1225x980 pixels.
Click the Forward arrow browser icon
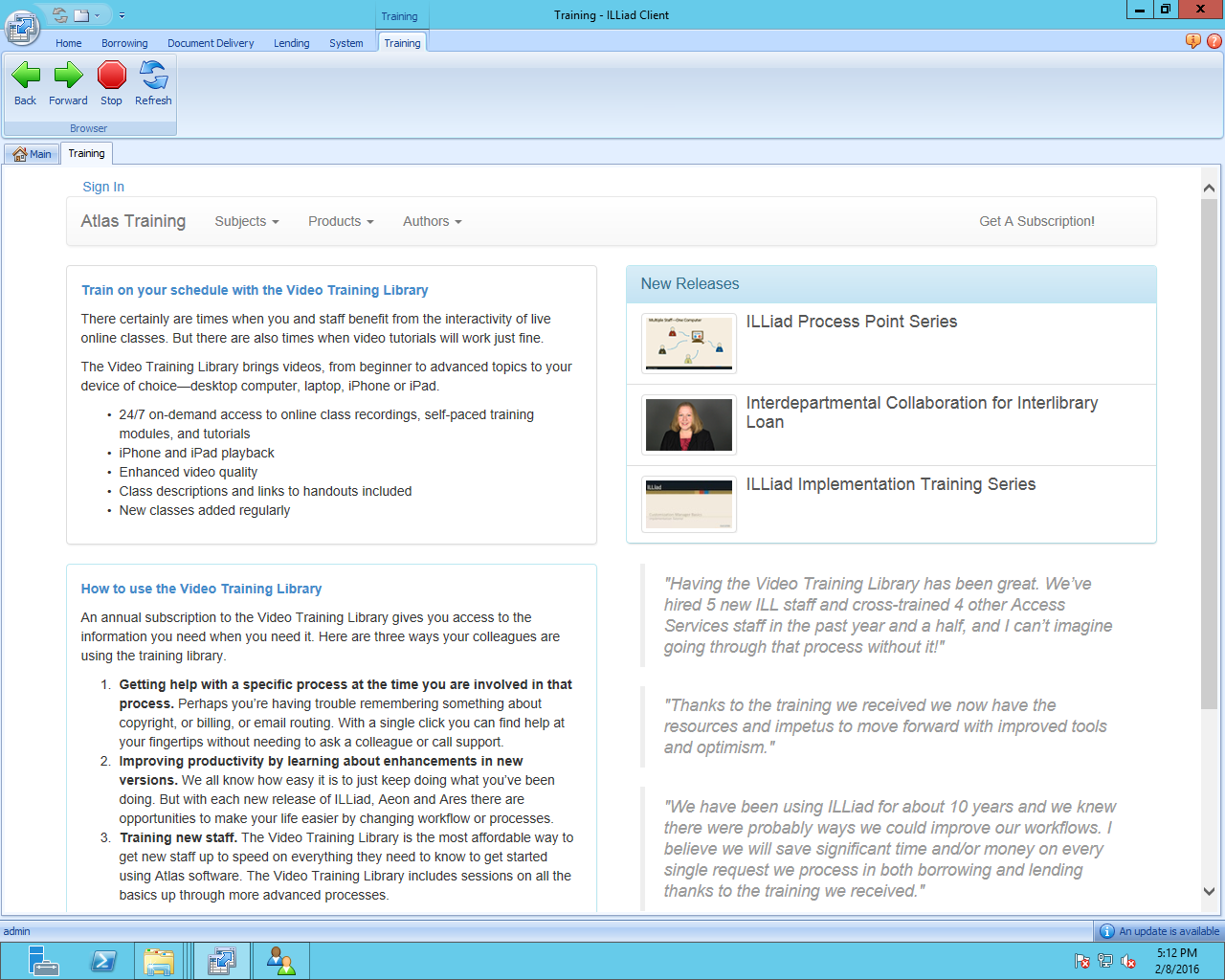click(68, 76)
